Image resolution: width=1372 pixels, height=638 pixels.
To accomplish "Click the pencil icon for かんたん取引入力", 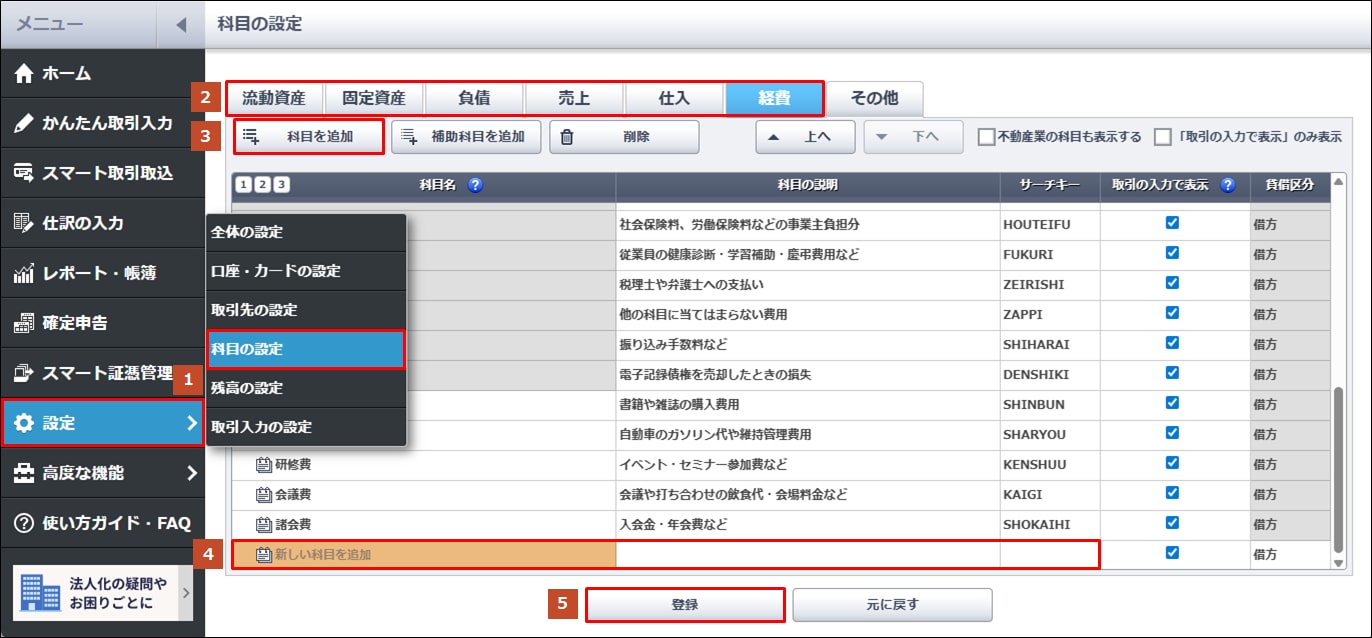I will coord(24,124).
